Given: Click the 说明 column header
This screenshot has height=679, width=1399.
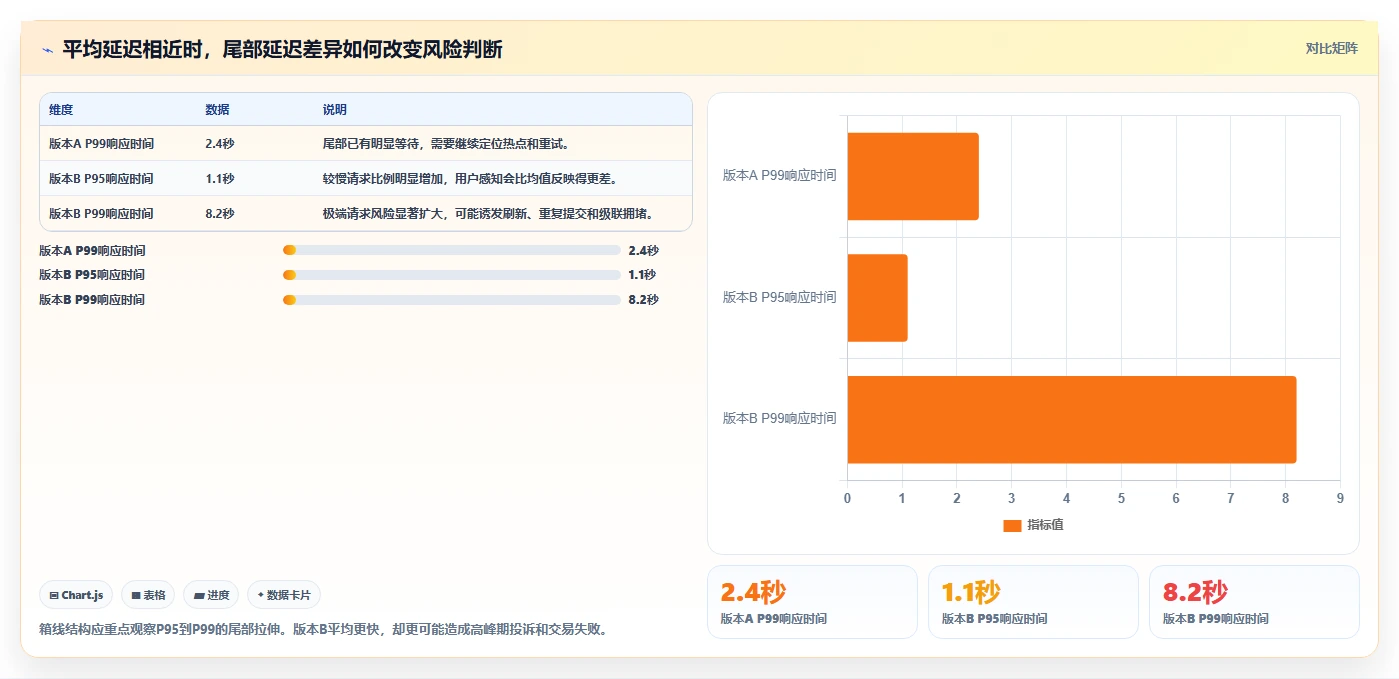Looking at the screenshot, I should [334, 110].
